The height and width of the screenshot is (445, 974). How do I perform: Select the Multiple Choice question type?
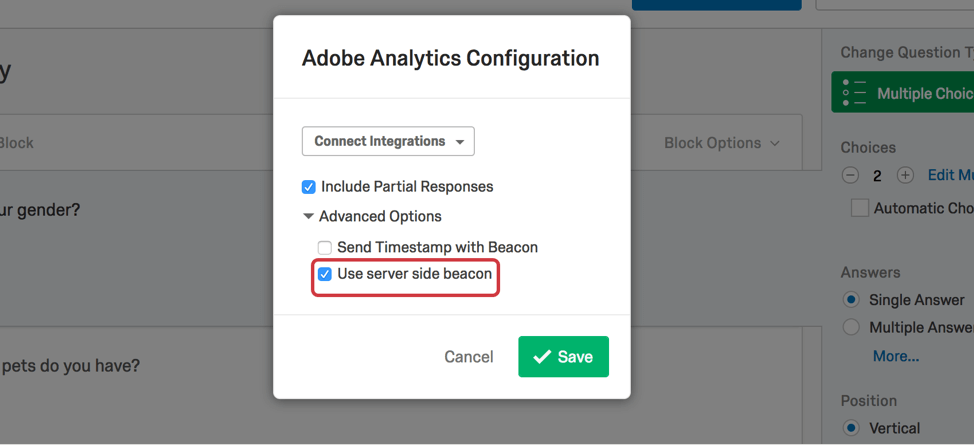pos(903,93)
